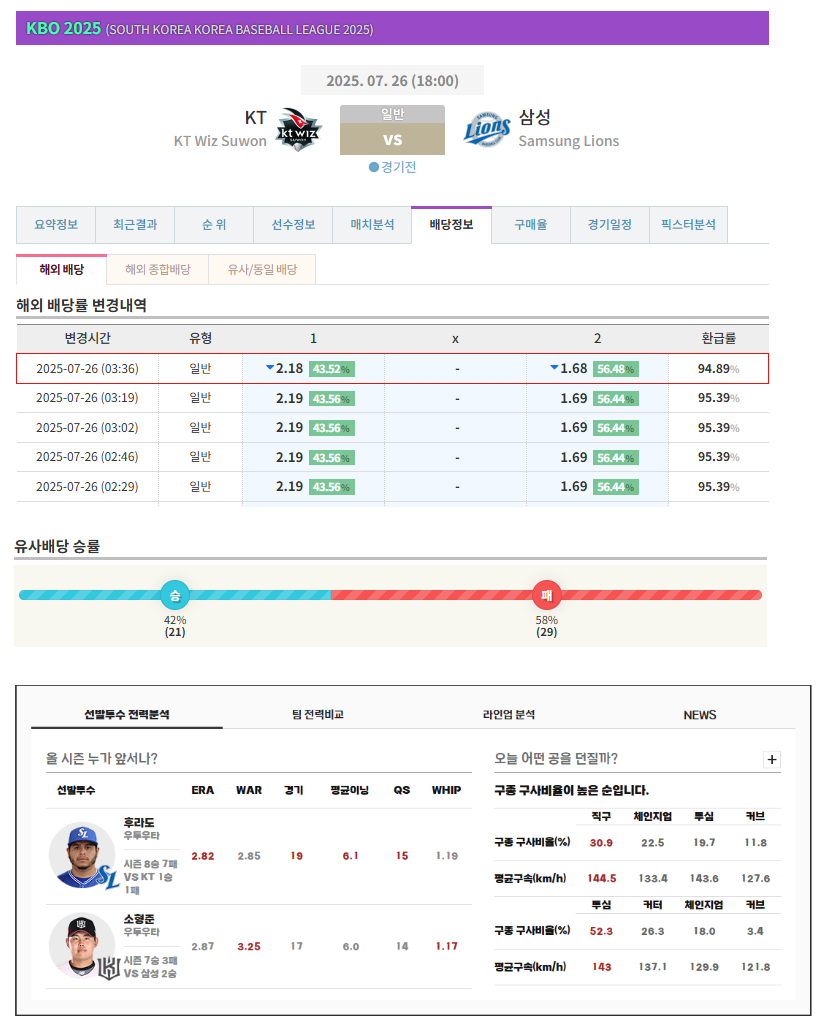Click the blue down arrow beside 1.68
This screenshot has height=1031, width=827.
point(554,368)
